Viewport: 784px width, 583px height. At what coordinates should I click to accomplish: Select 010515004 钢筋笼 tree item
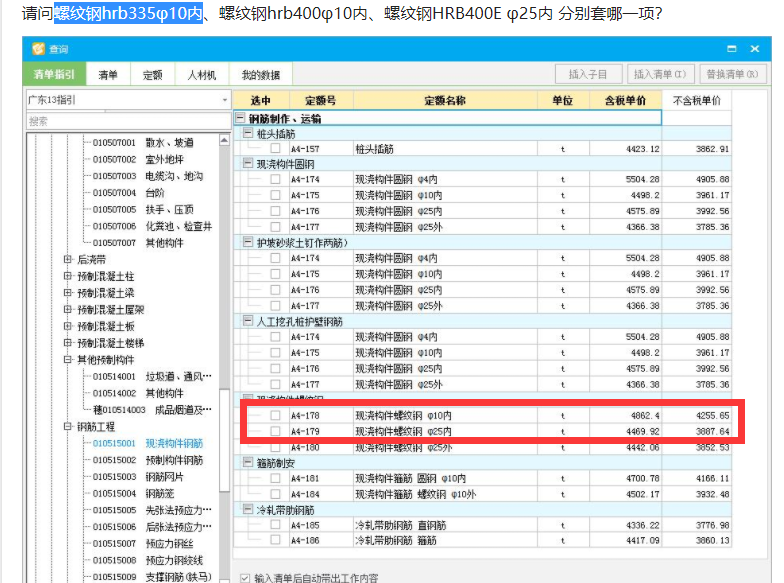point(134,493)
